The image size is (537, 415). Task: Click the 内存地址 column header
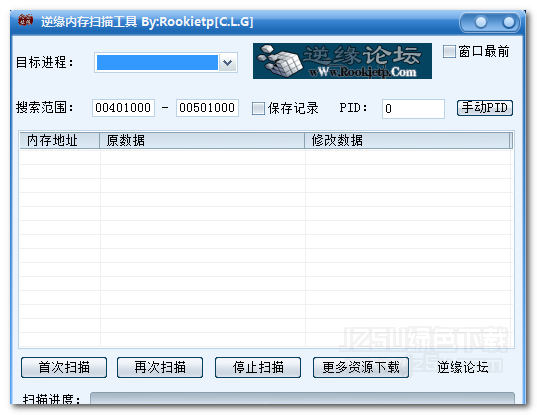tap(60, 140)
